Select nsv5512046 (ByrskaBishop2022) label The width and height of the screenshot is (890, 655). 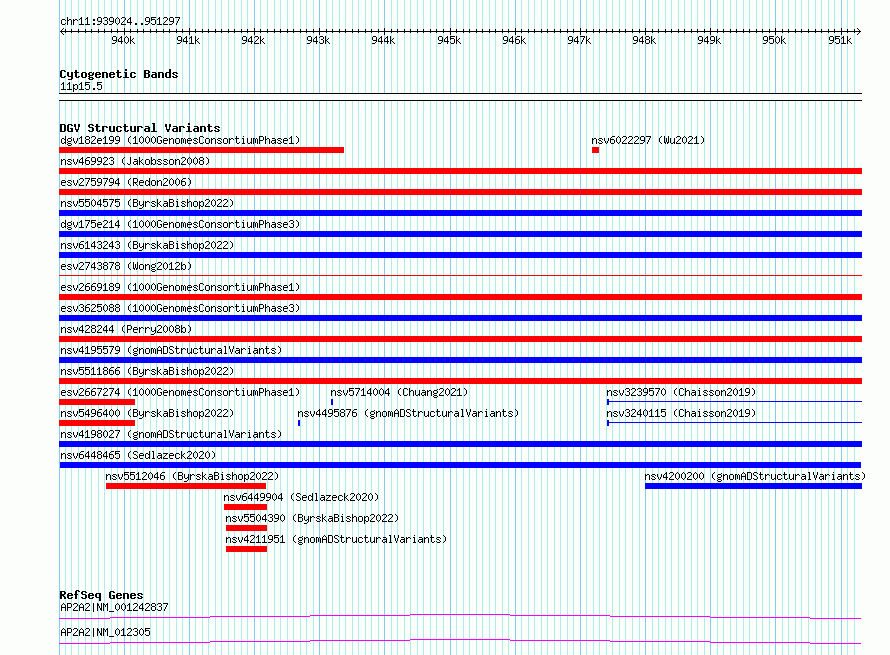pos(192,476)
